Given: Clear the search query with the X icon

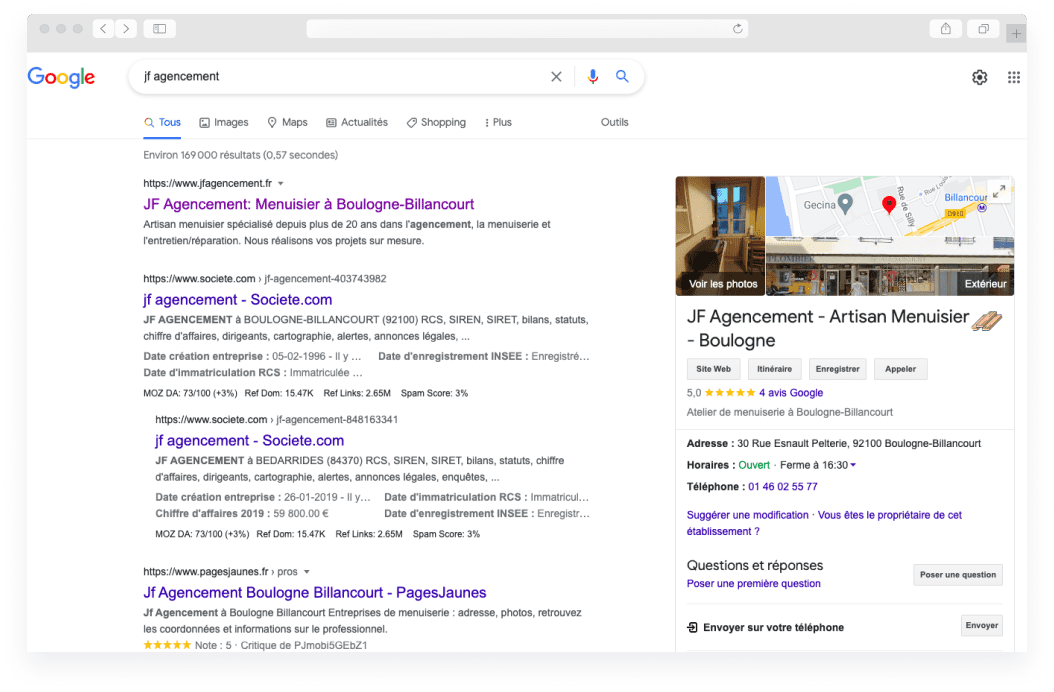Looking at the screenshot, I should (556, 77).
